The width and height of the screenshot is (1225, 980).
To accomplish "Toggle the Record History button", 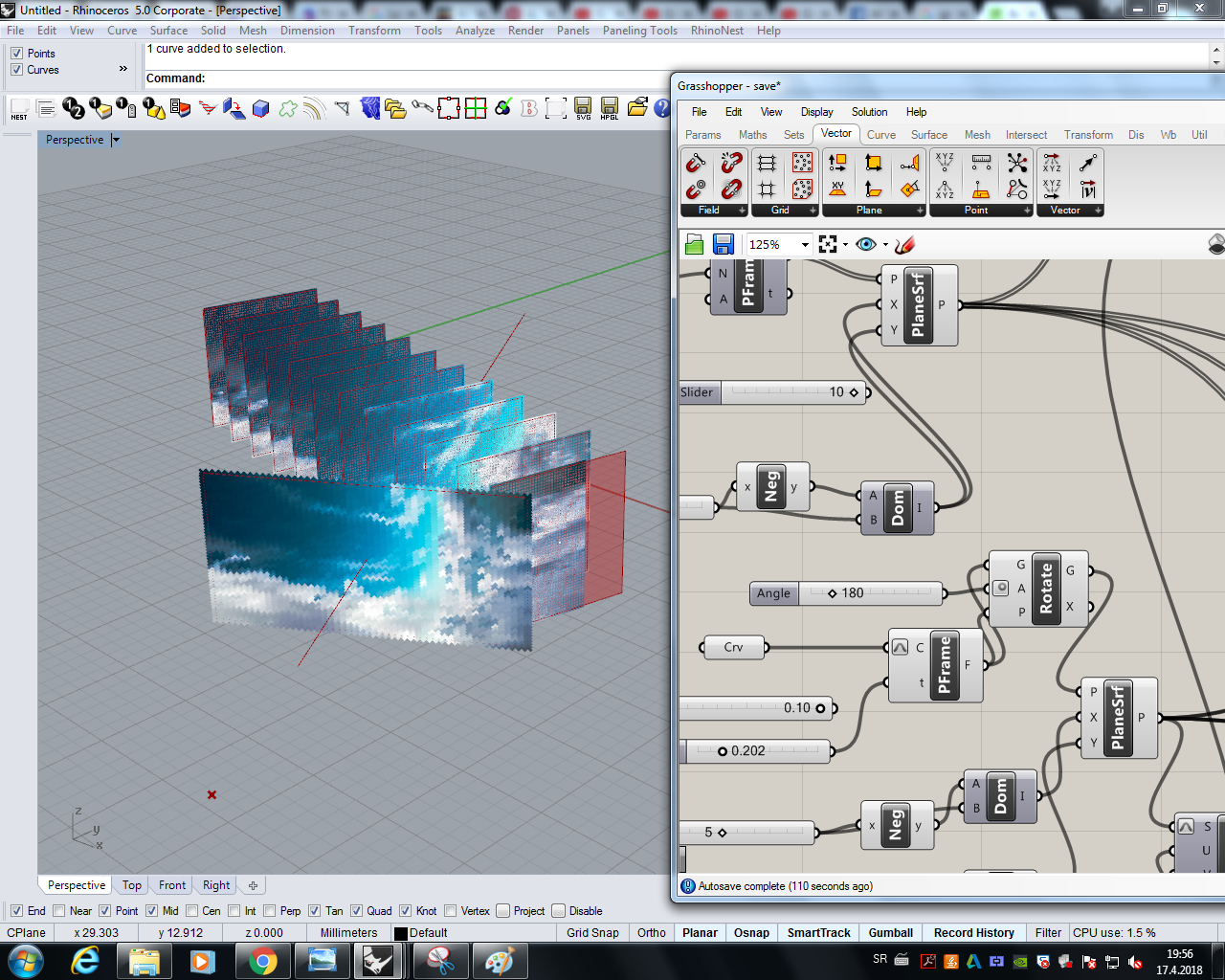I will pyautogui.click(x=974, y=933).
